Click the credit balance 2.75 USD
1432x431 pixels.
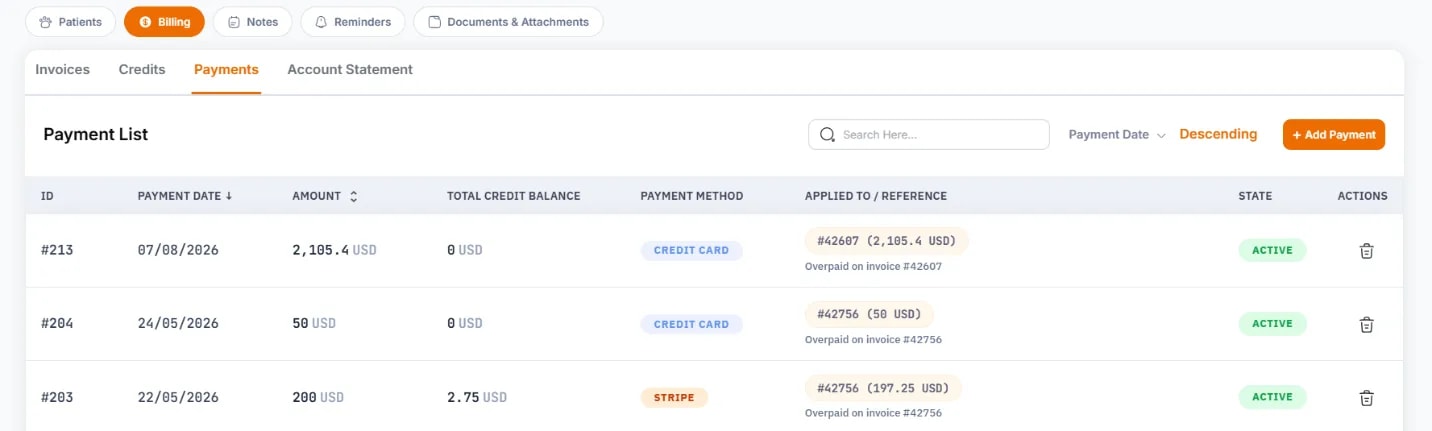click(477, 397)
